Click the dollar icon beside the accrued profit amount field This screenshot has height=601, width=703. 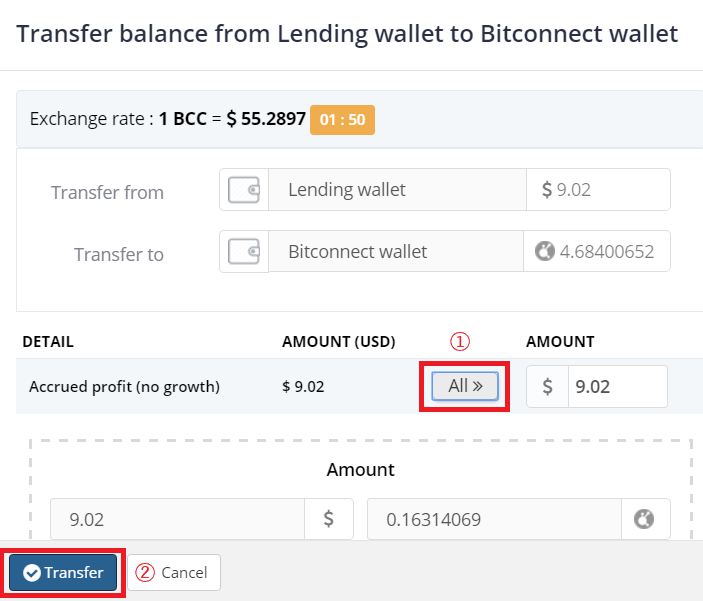[x=548, y=387]
